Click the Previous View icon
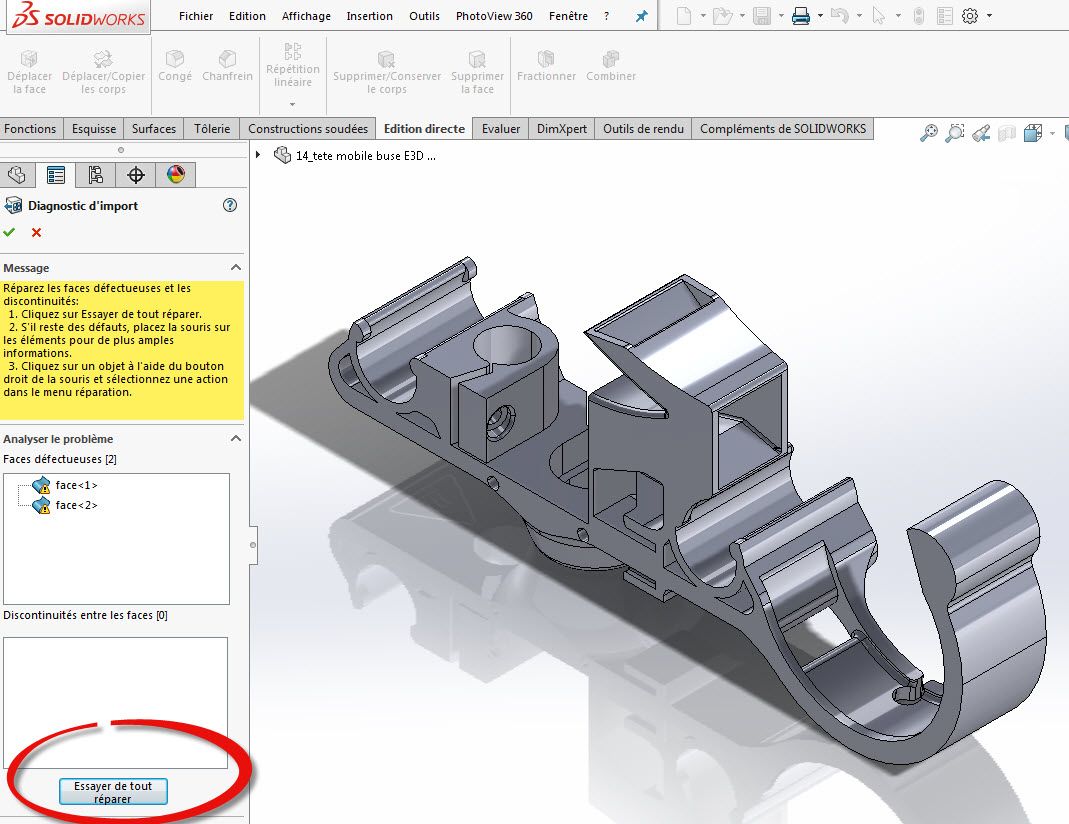Screen dimensions: 1069x824 pos(981,133)
